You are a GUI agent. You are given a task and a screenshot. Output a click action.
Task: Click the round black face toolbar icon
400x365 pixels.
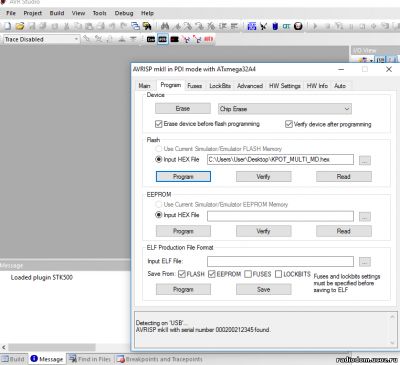pyautogui.click(x=298, y=26)
